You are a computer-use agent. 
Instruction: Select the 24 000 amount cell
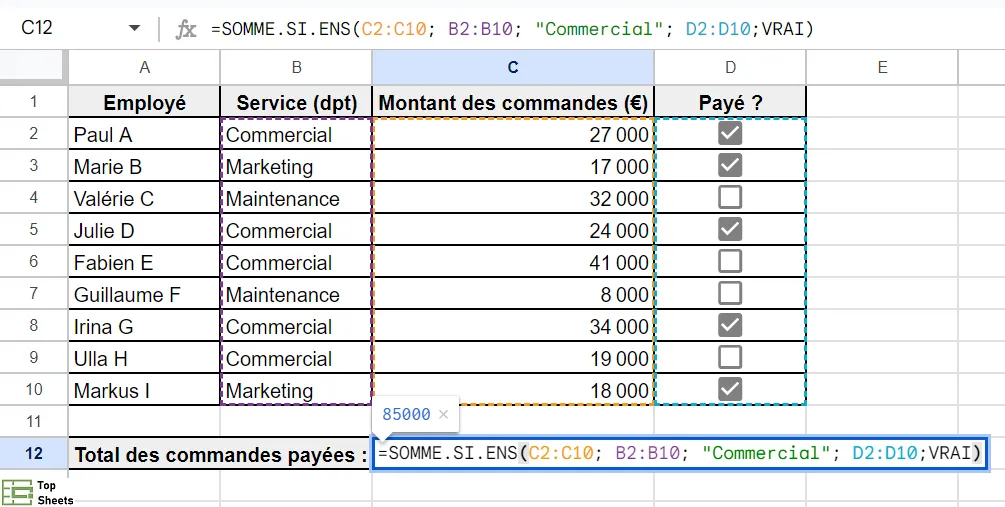[x=513, y=230]
